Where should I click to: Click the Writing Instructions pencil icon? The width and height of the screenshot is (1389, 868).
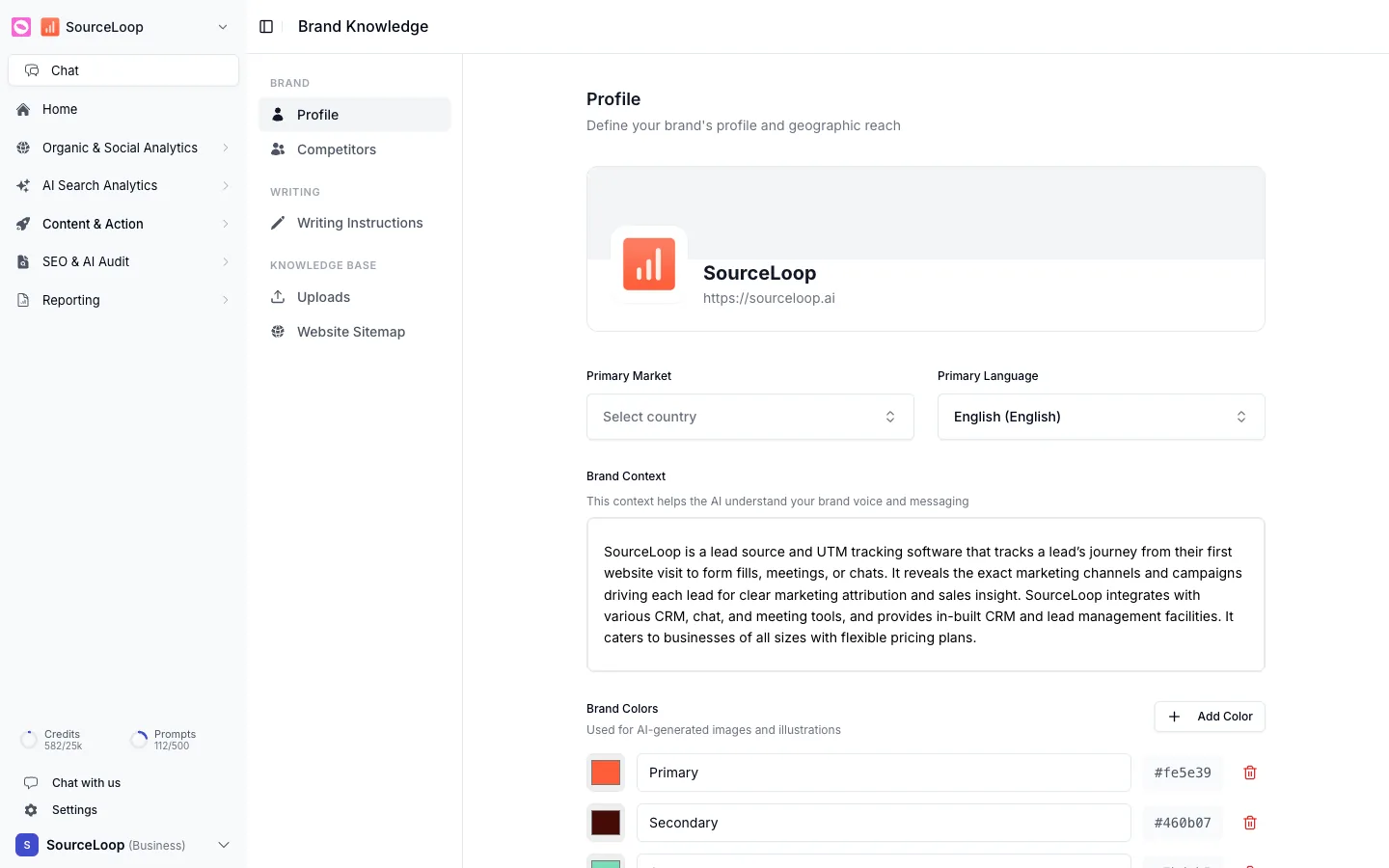[278, 223]
